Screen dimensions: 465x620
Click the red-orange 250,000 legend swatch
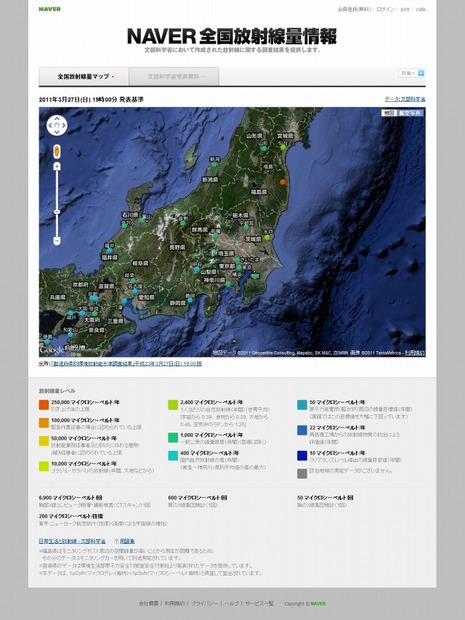click(43, 405)
